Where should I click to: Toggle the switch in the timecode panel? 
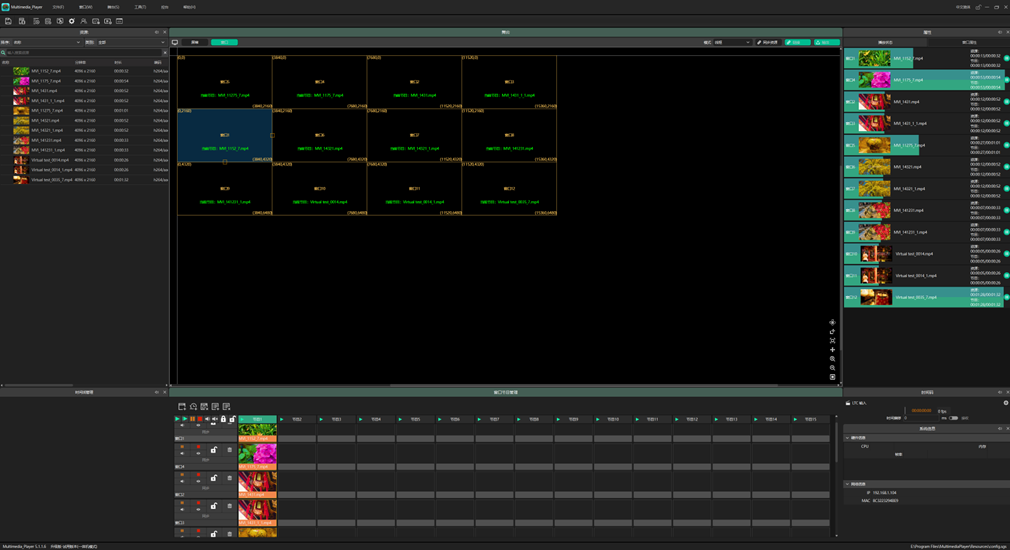tap(953, 418)
